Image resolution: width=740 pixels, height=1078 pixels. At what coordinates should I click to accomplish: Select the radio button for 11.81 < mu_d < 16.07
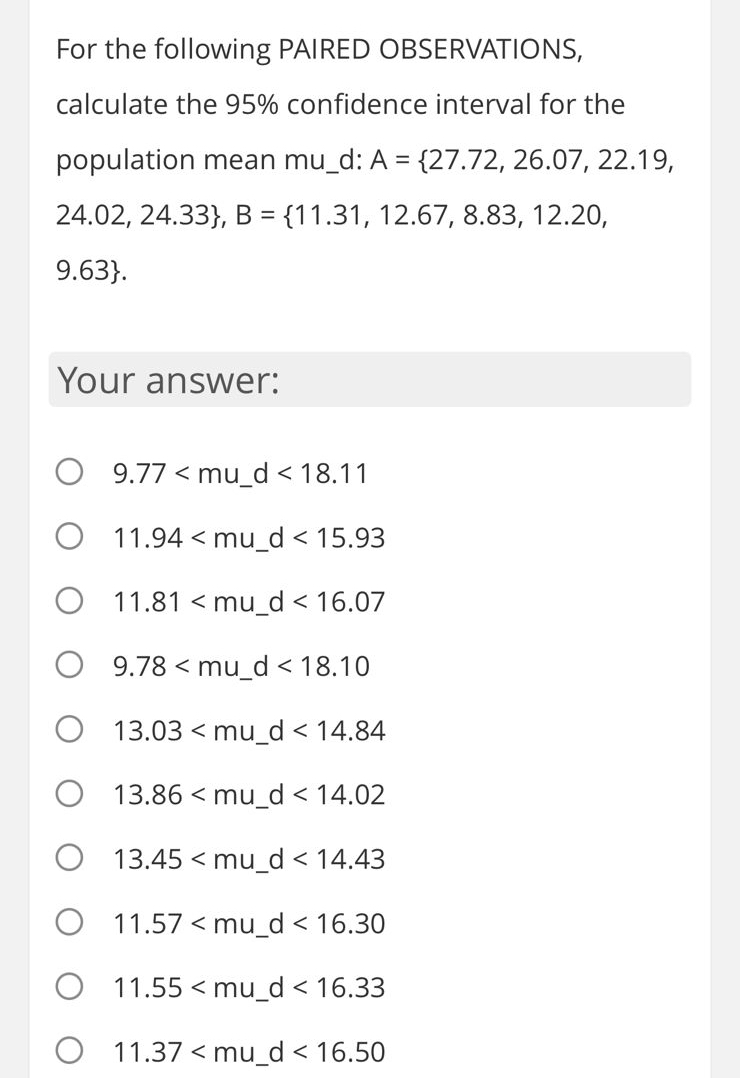tap(69, 599)
